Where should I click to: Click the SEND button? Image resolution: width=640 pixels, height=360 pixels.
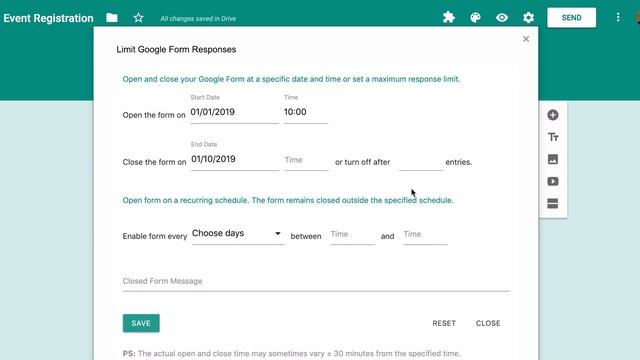(571, 18)
